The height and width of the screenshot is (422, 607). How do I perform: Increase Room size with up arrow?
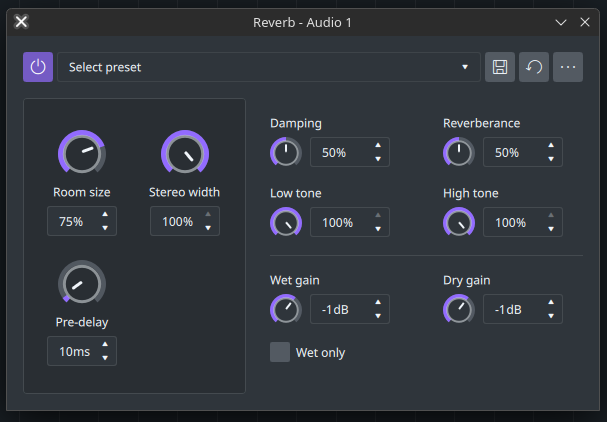coord(105,214)
